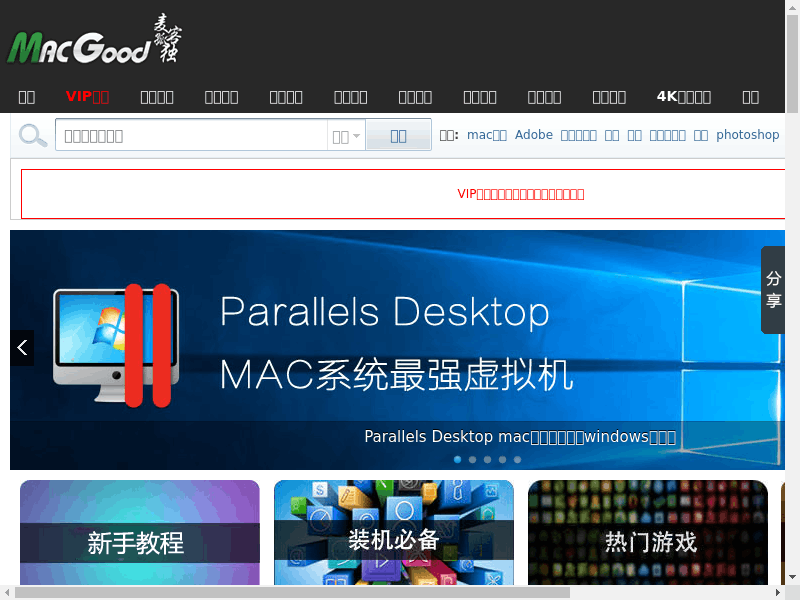The image size is (800, 600).
Task: Click the horizontal scrollbar left arrow
Action: pyautogui.click(x=7, y=592)
